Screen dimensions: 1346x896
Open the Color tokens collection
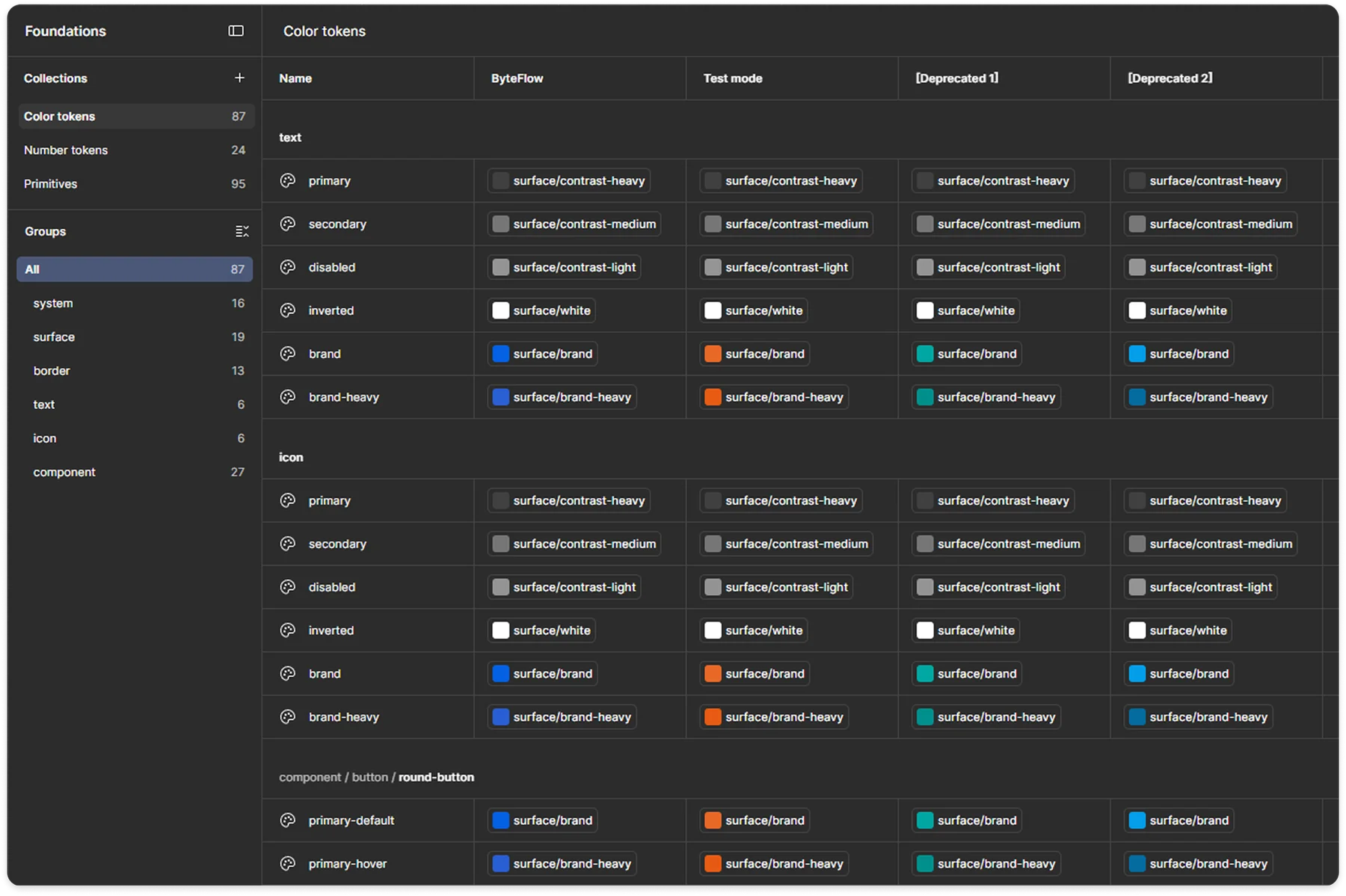[135, 116]
